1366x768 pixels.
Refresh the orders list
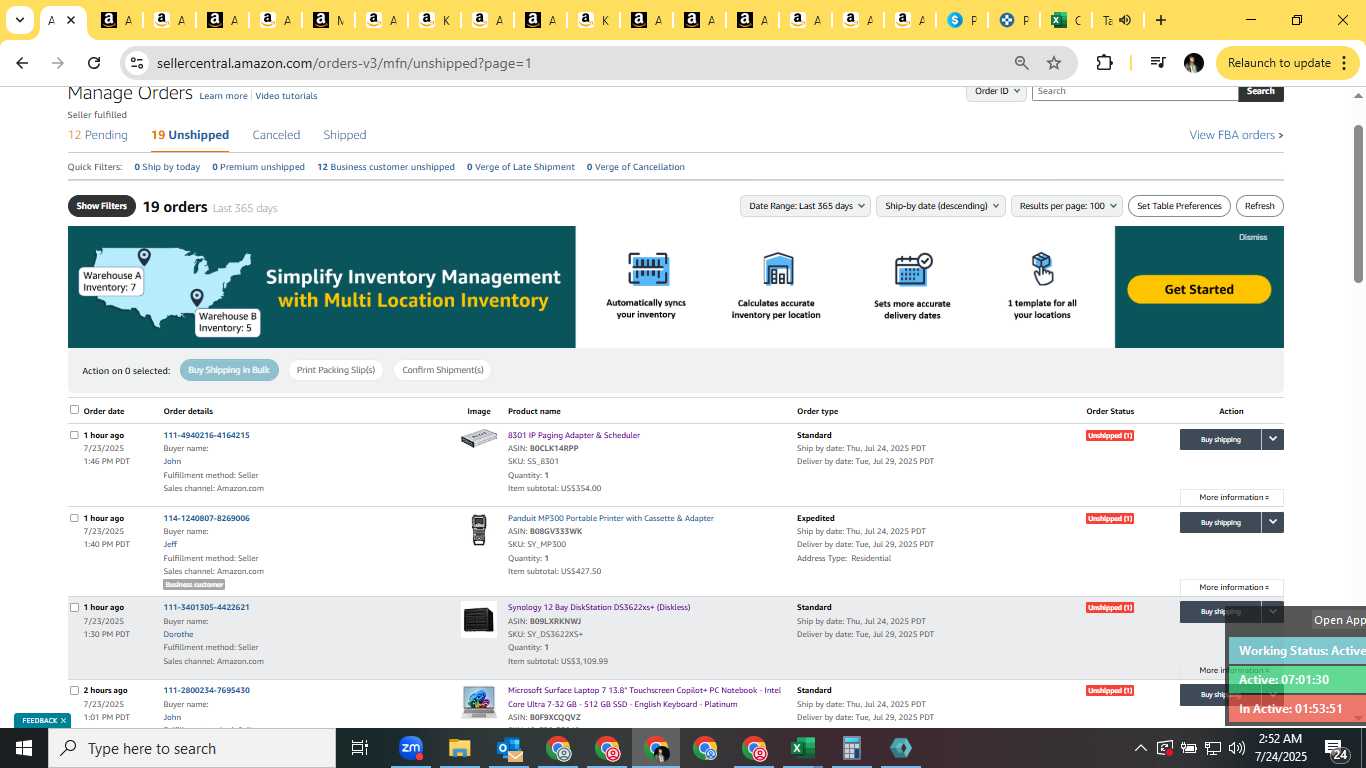pos(1260,206)
